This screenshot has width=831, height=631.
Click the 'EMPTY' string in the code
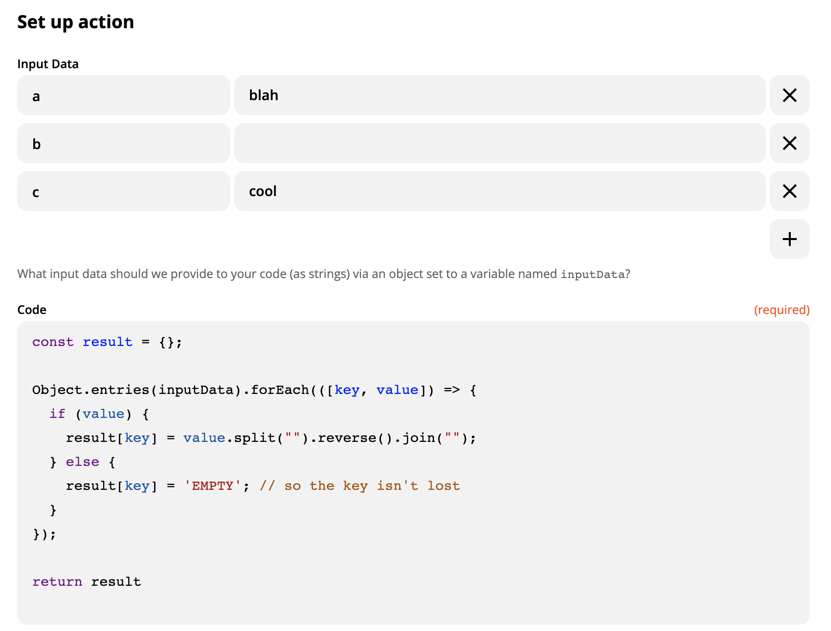pyautogui.click(x=213, y=486)
